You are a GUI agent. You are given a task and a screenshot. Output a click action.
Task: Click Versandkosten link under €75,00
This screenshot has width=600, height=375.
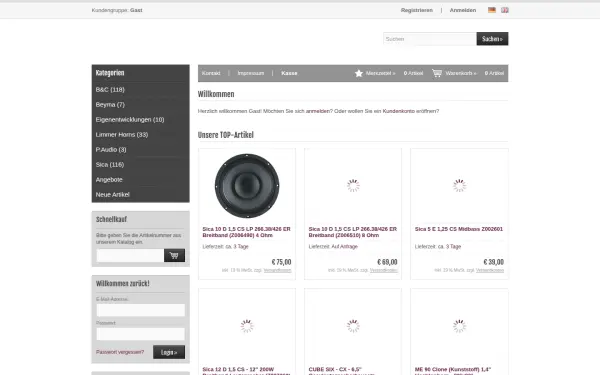277,270
